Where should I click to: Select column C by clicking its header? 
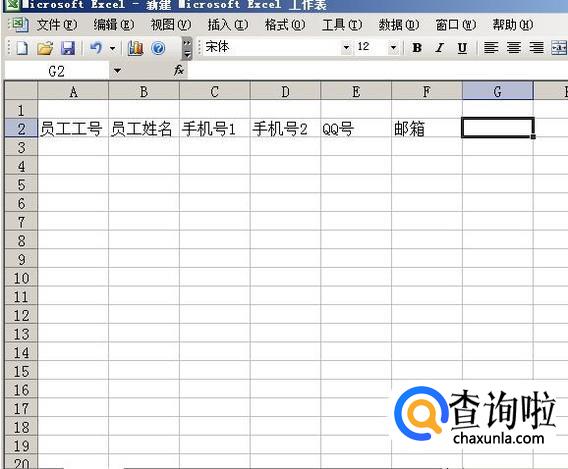pos(214,91)
